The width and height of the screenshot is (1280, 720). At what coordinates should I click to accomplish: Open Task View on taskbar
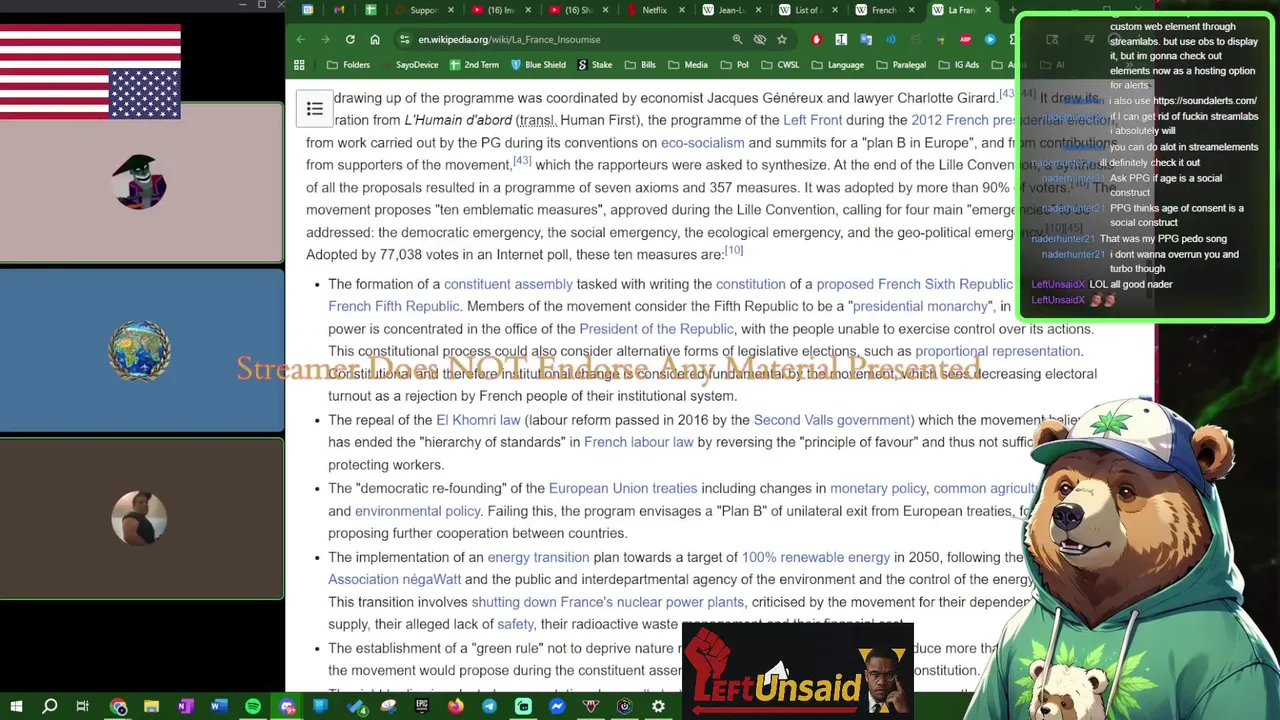click(x=83, y=706)
